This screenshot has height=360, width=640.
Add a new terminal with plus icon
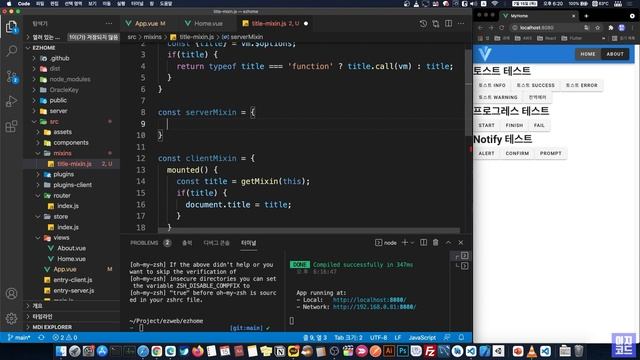coord(404,242)
